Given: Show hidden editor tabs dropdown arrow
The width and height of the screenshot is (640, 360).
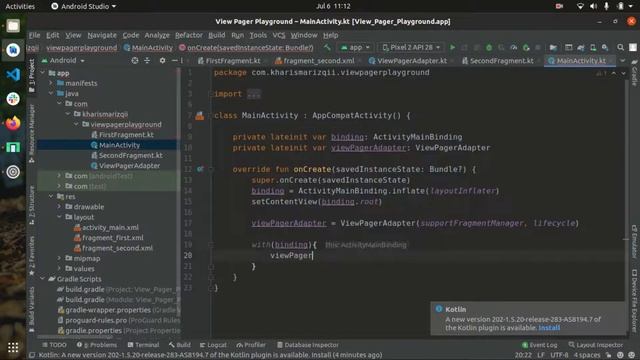Looking at the screenshot, I should [x=622, y=60].
